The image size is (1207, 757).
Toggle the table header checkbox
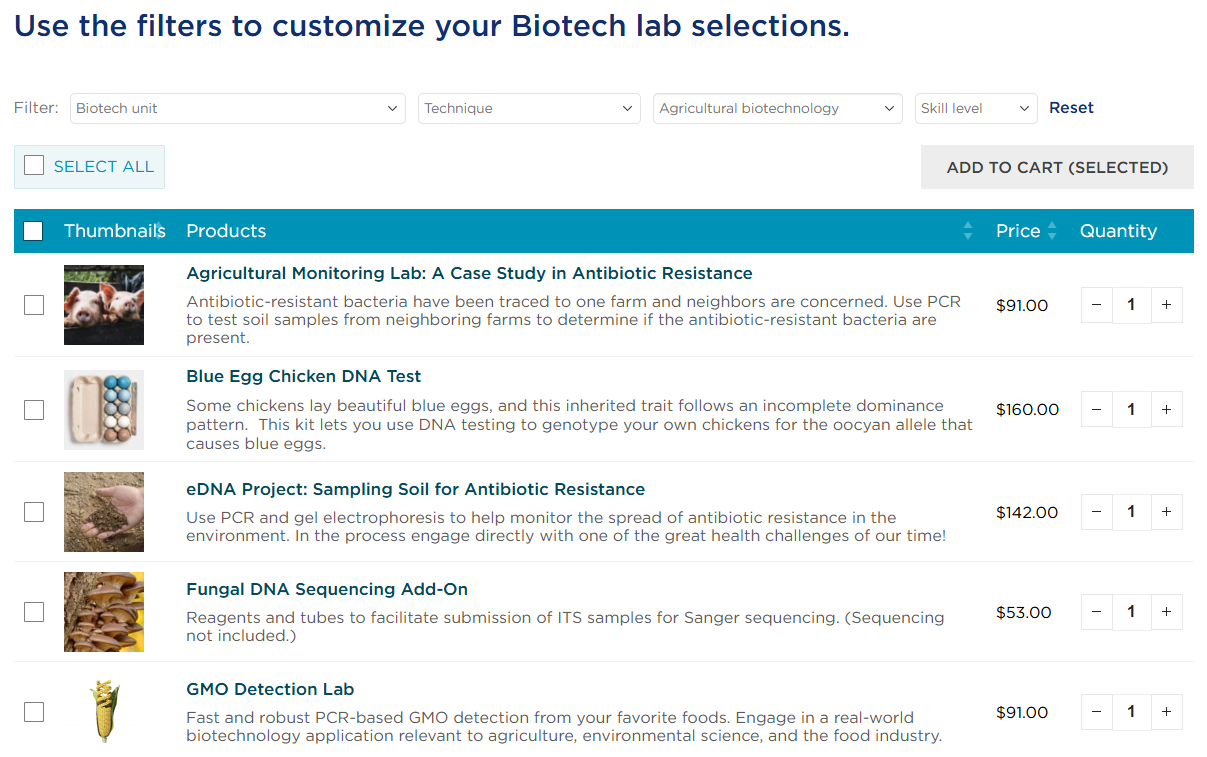(x=33, y=231)
